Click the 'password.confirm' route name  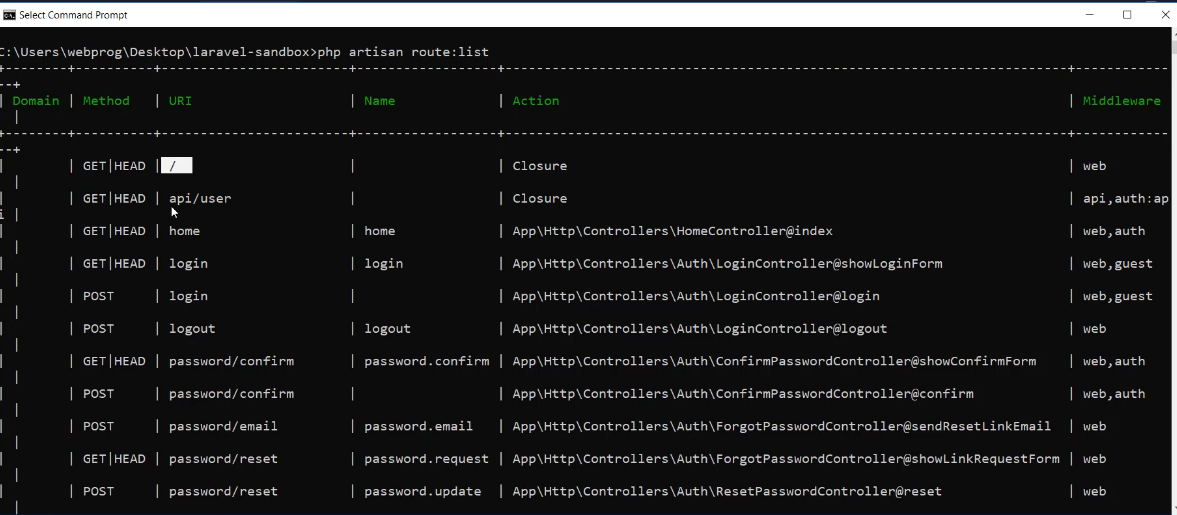pyautogui.click(x=426, y=361)
